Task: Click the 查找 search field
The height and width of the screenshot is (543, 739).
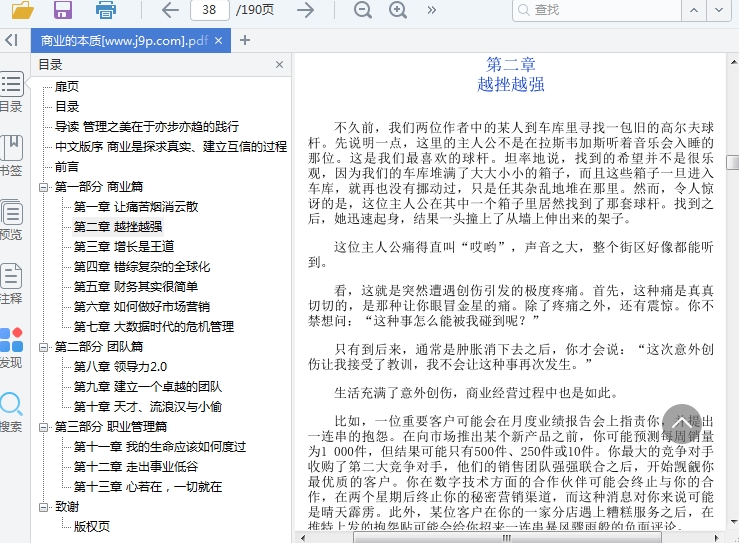Action: [597, 10]
